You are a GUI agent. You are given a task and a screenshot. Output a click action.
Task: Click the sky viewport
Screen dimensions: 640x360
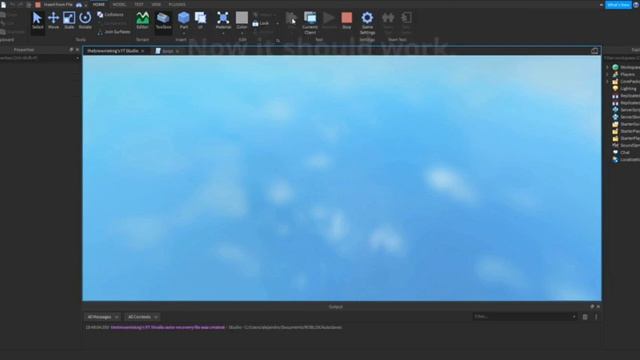click(x=342, y=178)
